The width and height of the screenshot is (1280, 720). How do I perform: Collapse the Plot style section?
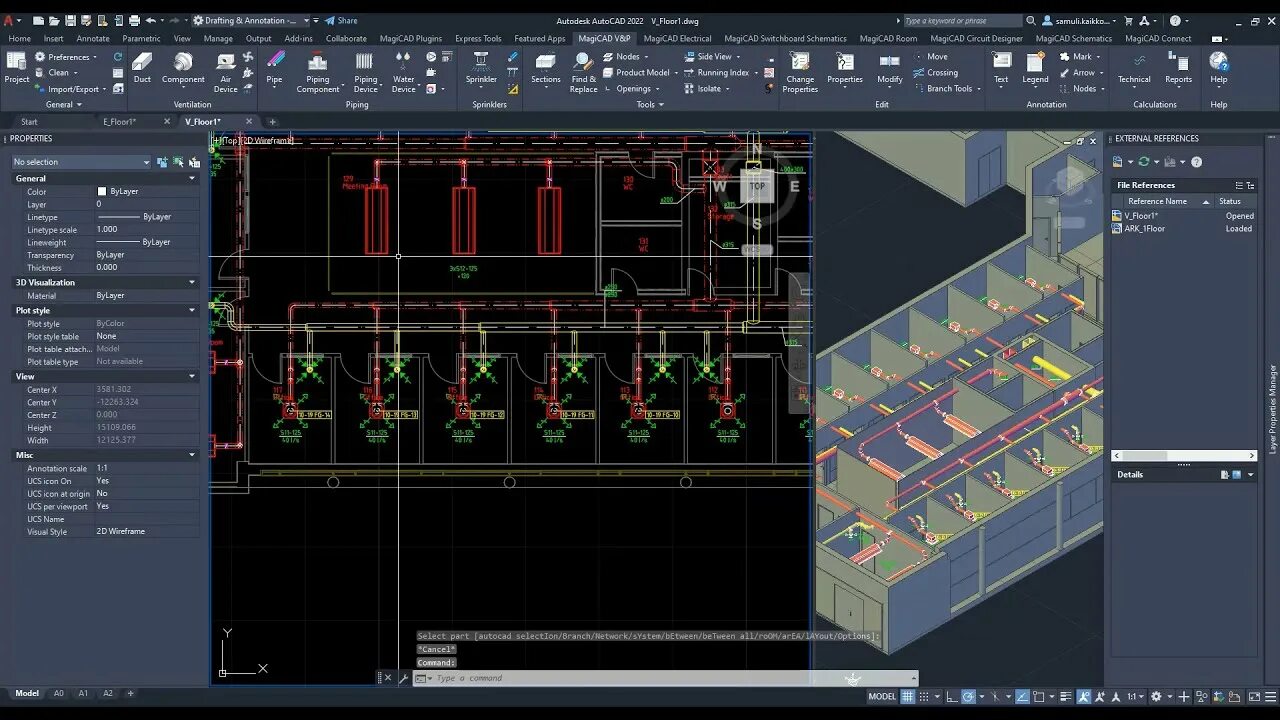click(192, 310)
